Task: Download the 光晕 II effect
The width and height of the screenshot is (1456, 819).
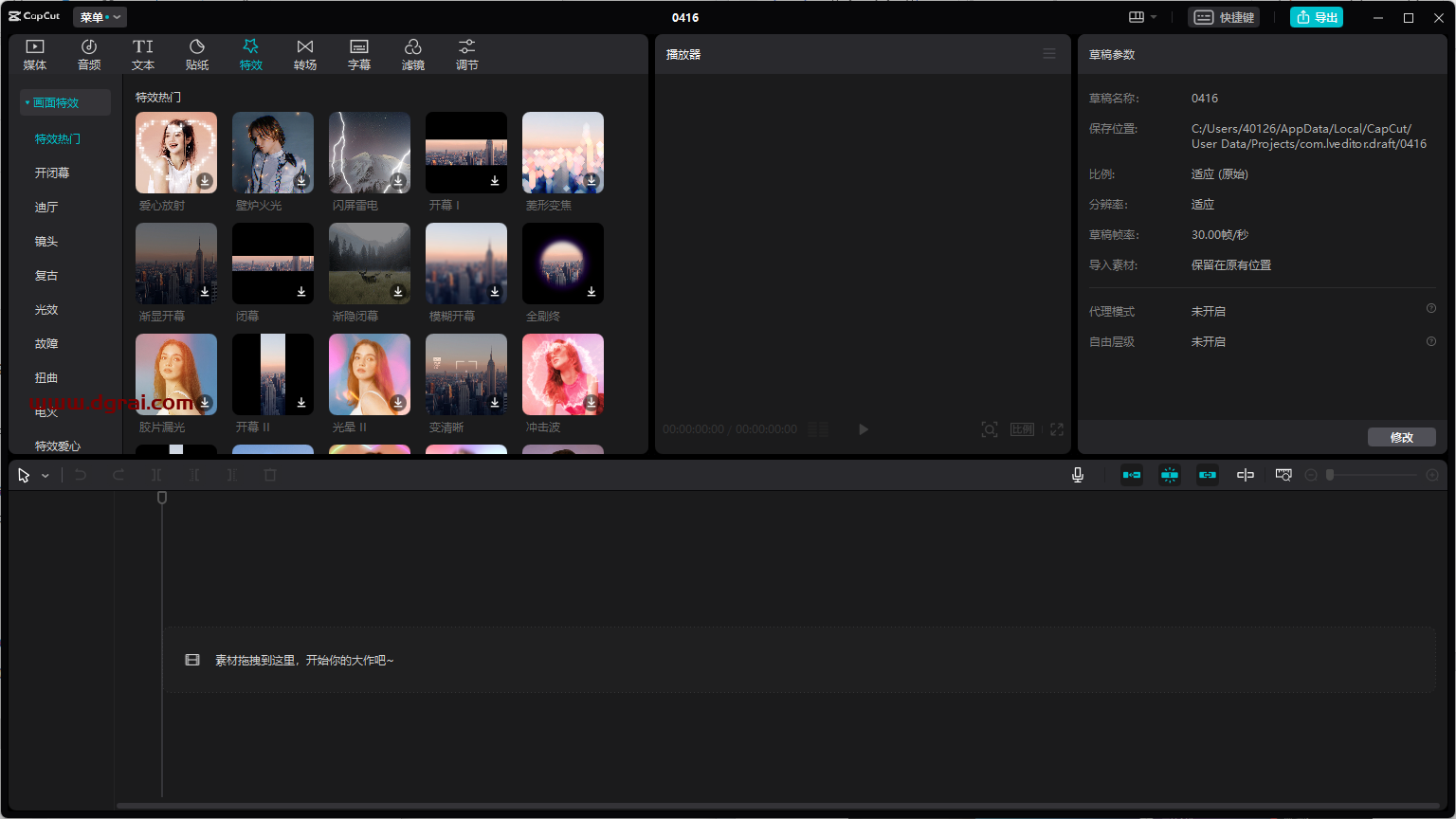Action: [x=398, y=402]
